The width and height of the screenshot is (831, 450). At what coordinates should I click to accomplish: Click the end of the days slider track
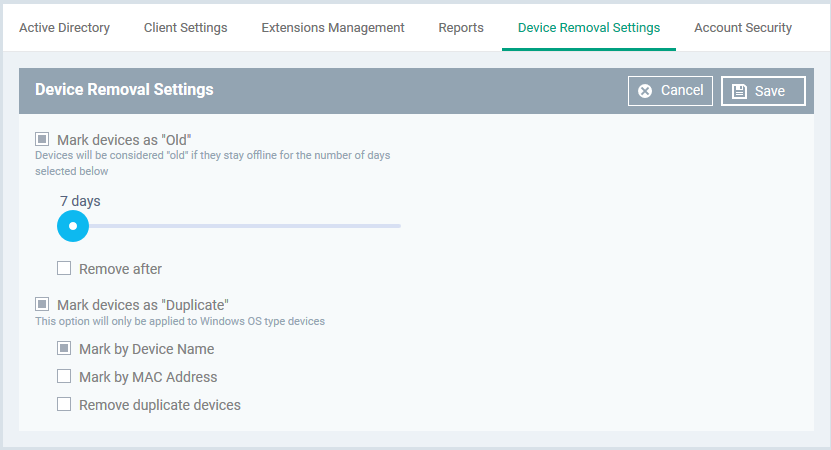[x=399, y=226]
